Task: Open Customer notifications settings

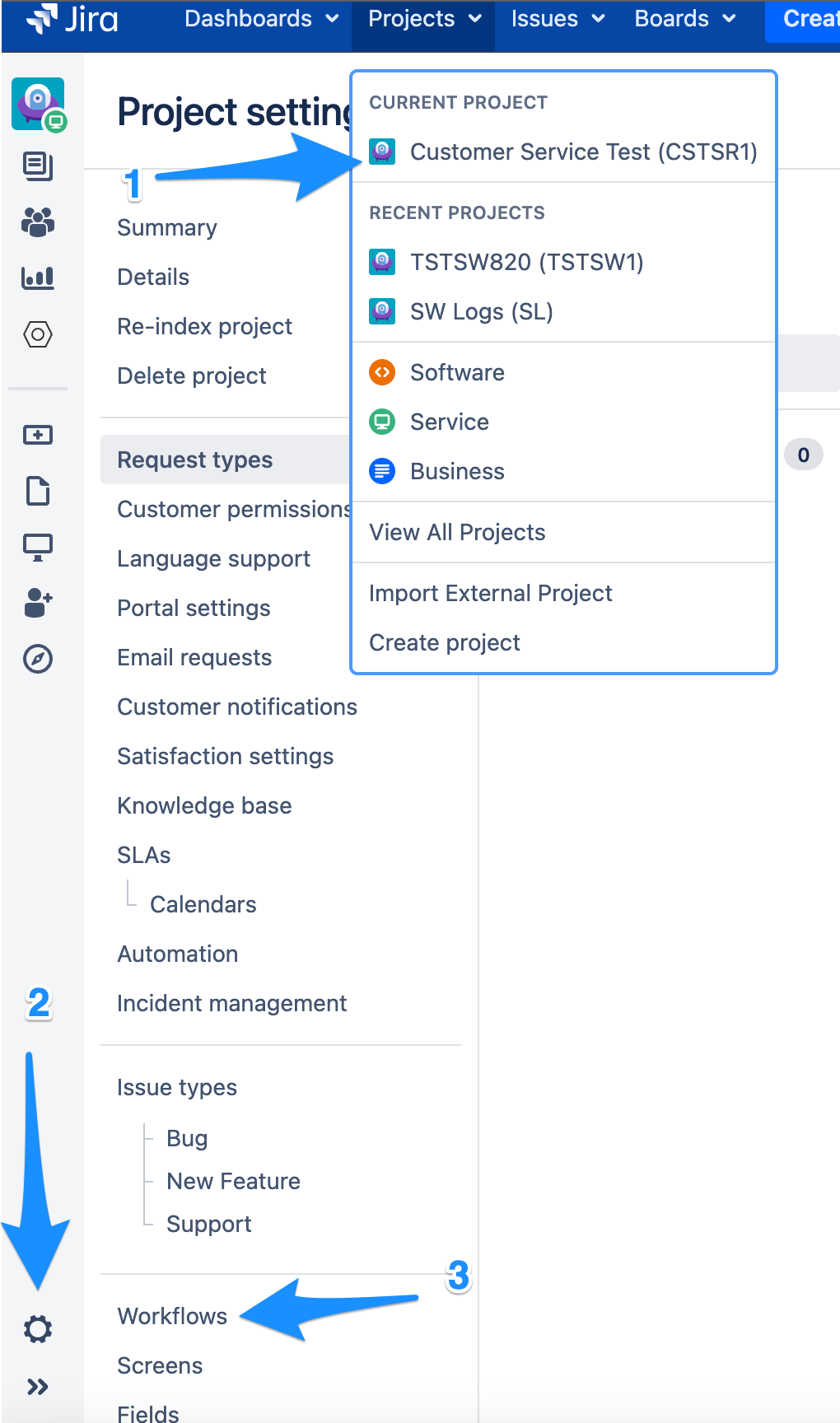Action: point(237,707)
